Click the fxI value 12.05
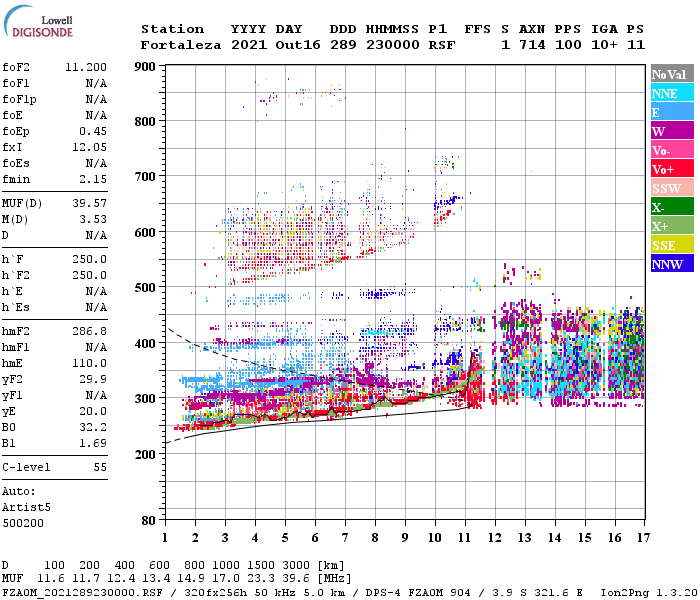This screenshot has width=700, height=600. (89, 147)
